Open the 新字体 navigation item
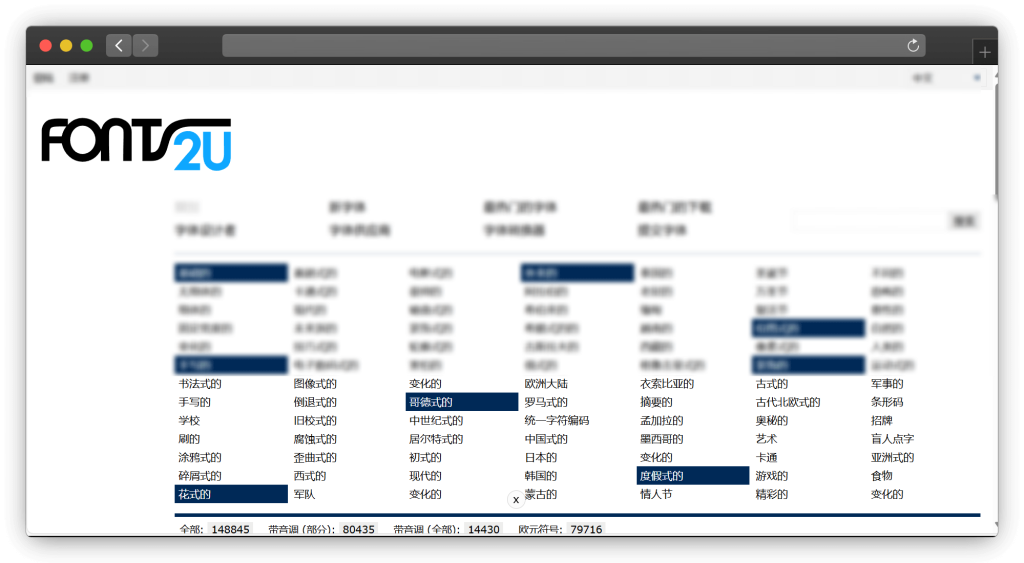Image resolution: width=1024 pixels, height=563 pixels. pyautogui.click(x=345, y=208)
